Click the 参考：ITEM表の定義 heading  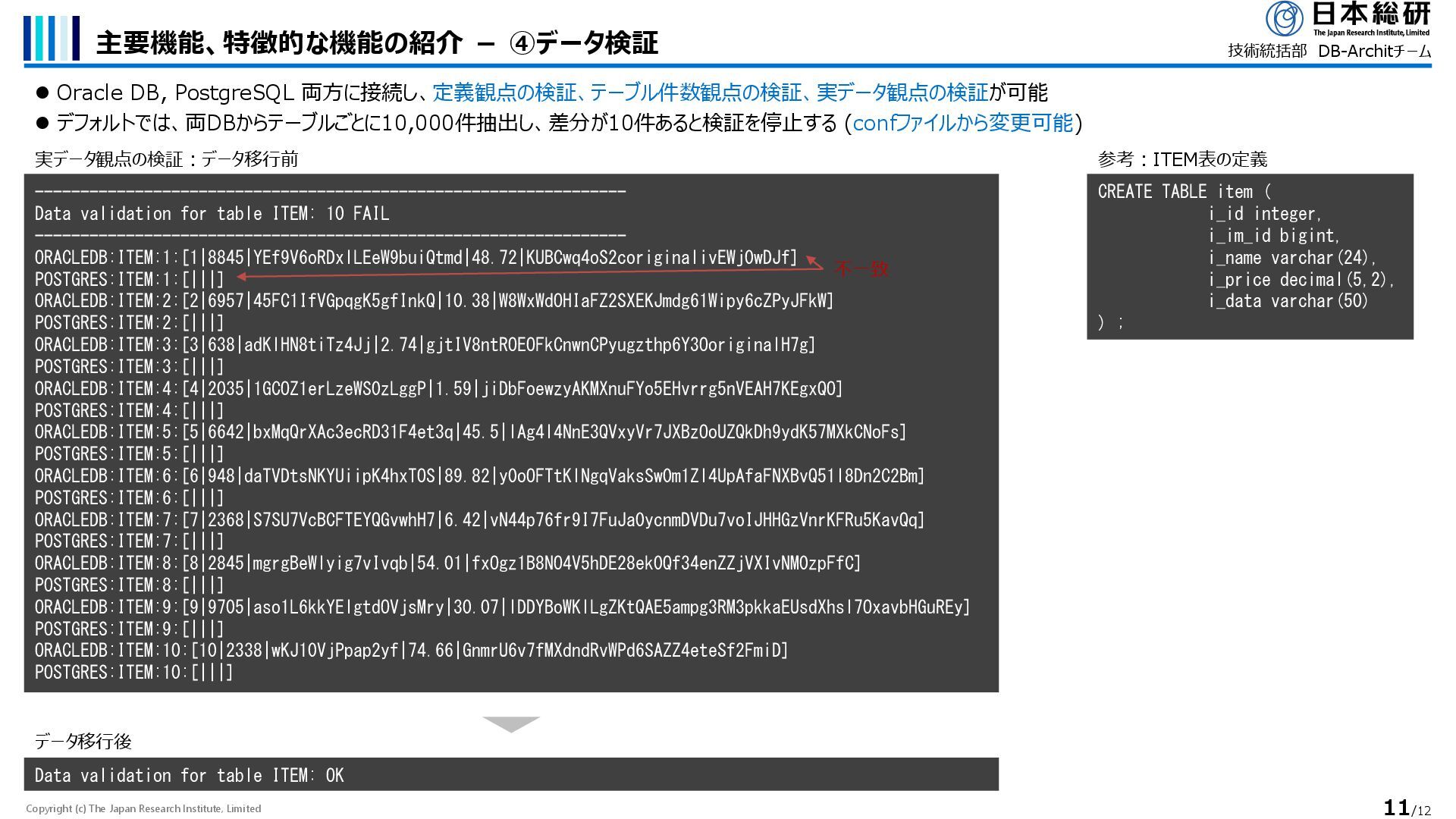1182,159
